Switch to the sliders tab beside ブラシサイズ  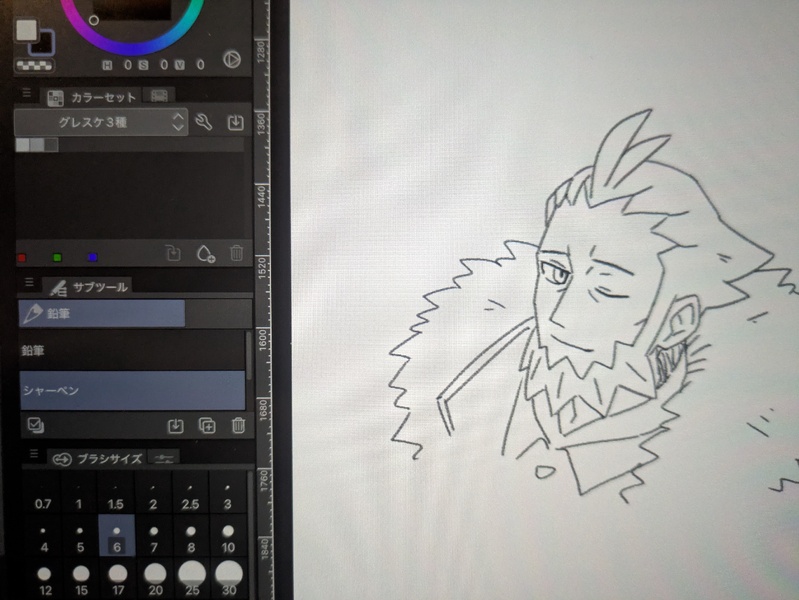(x=164, y=458)
